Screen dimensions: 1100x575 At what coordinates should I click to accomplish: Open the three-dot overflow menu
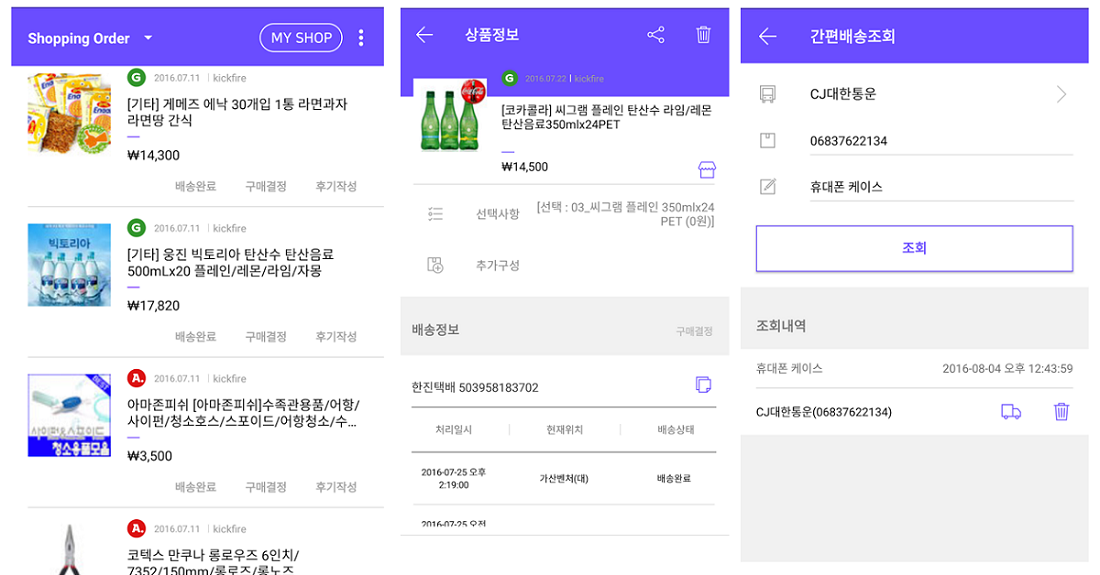click(x=361, y=38)
